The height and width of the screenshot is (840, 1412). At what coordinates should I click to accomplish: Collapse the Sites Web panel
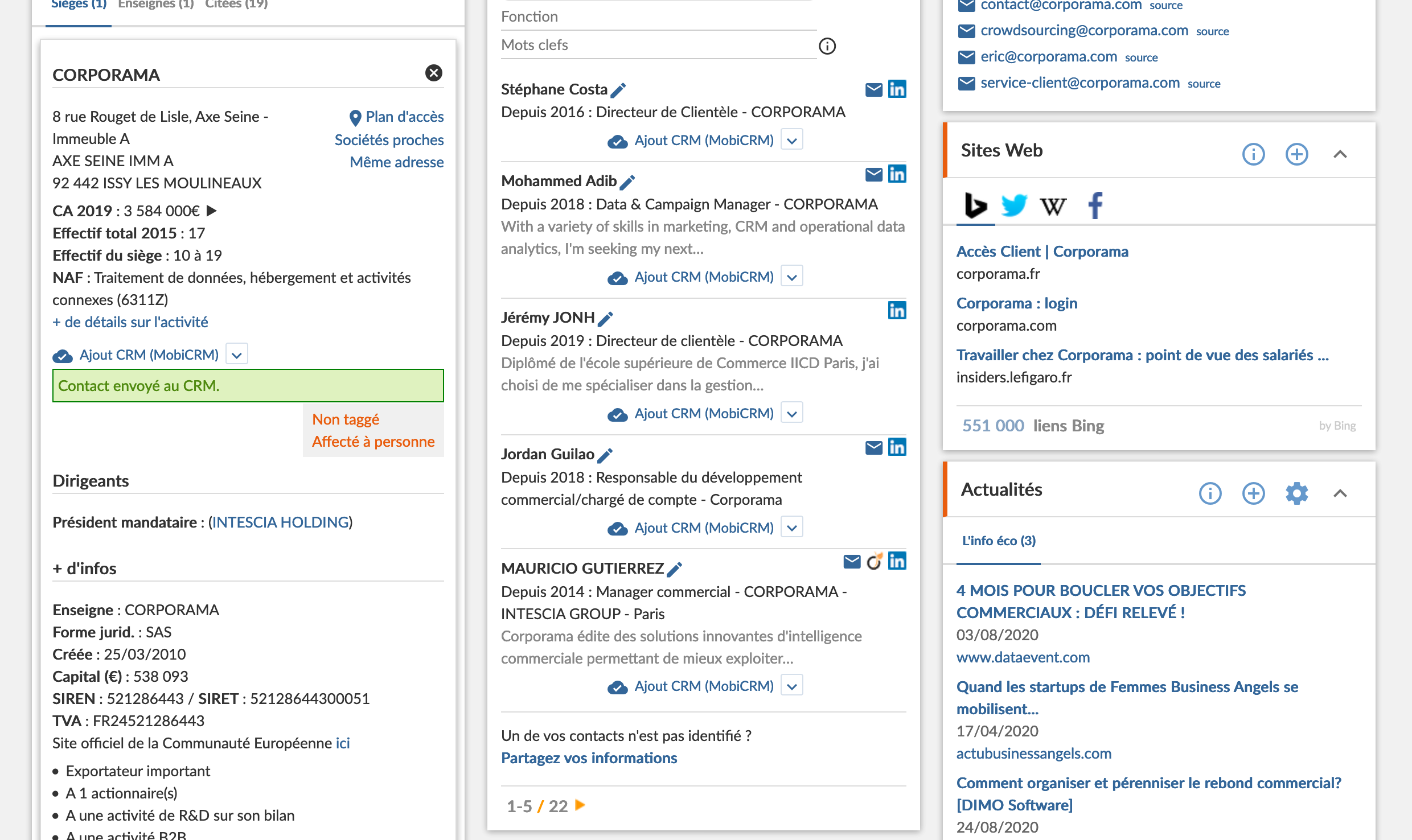pyautogui.click(x=1340, y=154)
